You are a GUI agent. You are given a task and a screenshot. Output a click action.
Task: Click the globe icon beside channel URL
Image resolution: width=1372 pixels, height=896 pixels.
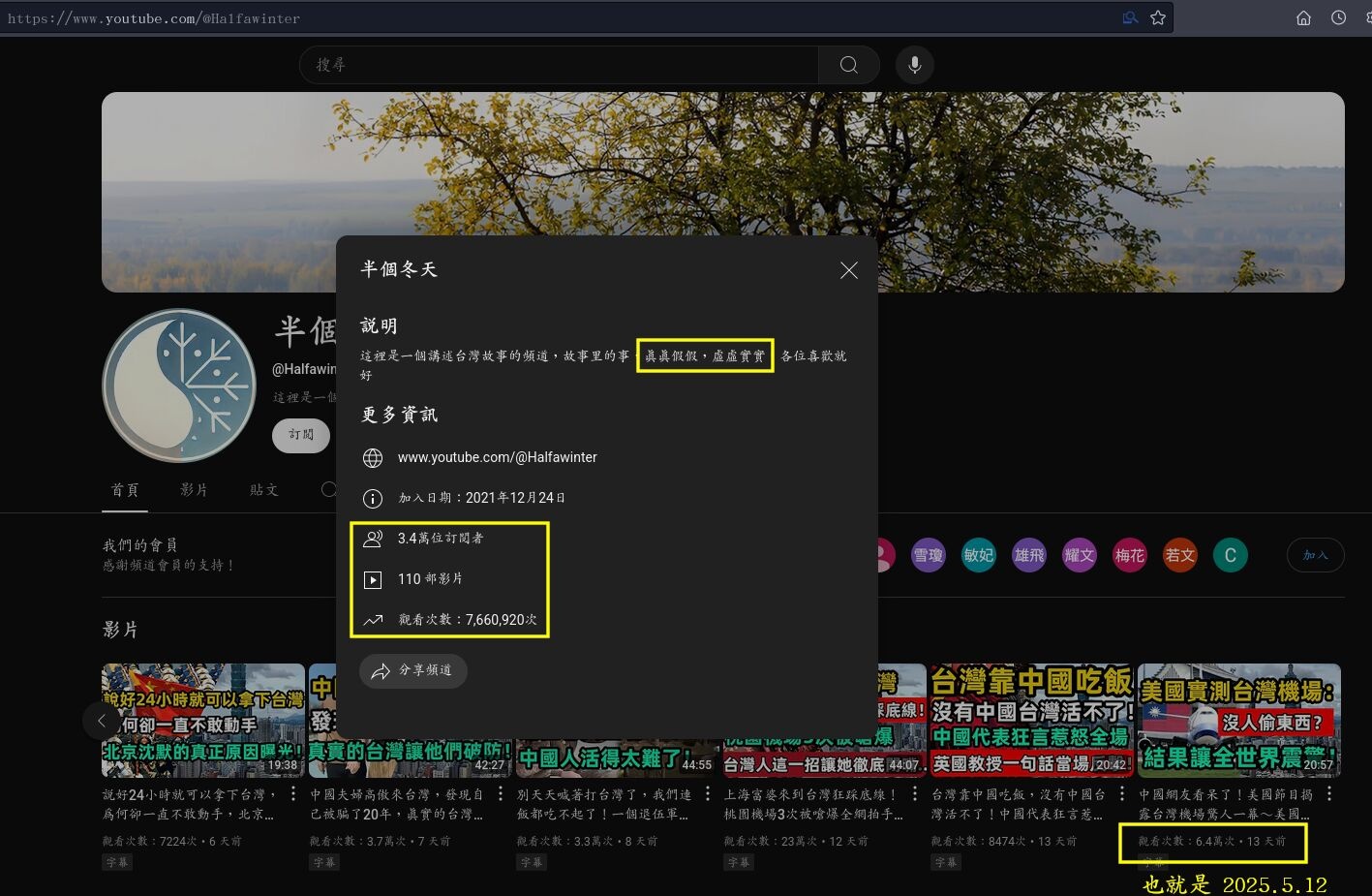pyautogui.click(x=373, y=457)
